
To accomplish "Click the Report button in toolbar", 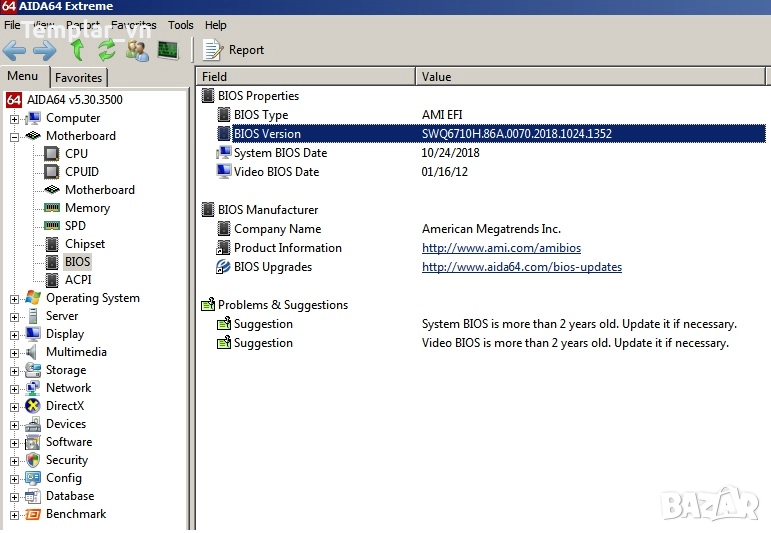I will pyautogui.click(x=234, y=50).
